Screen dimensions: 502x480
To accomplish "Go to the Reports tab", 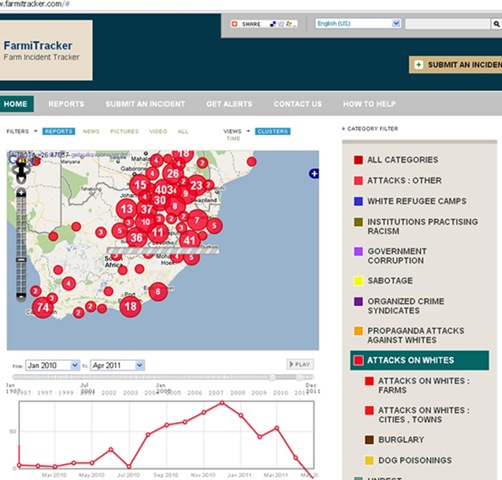I will click(66, 104).
